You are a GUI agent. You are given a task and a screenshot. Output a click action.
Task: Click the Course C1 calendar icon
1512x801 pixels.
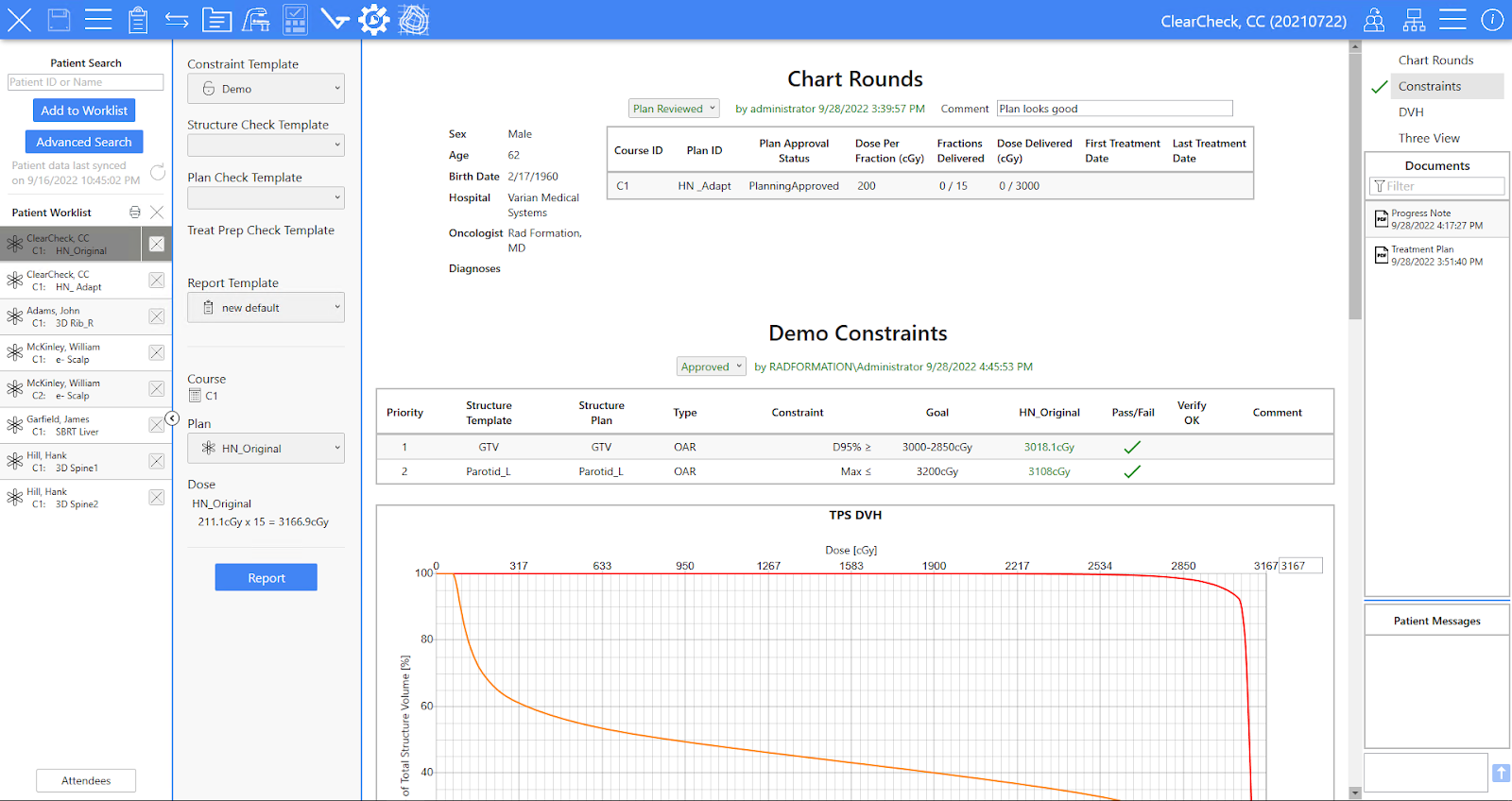tap(195, 396)
